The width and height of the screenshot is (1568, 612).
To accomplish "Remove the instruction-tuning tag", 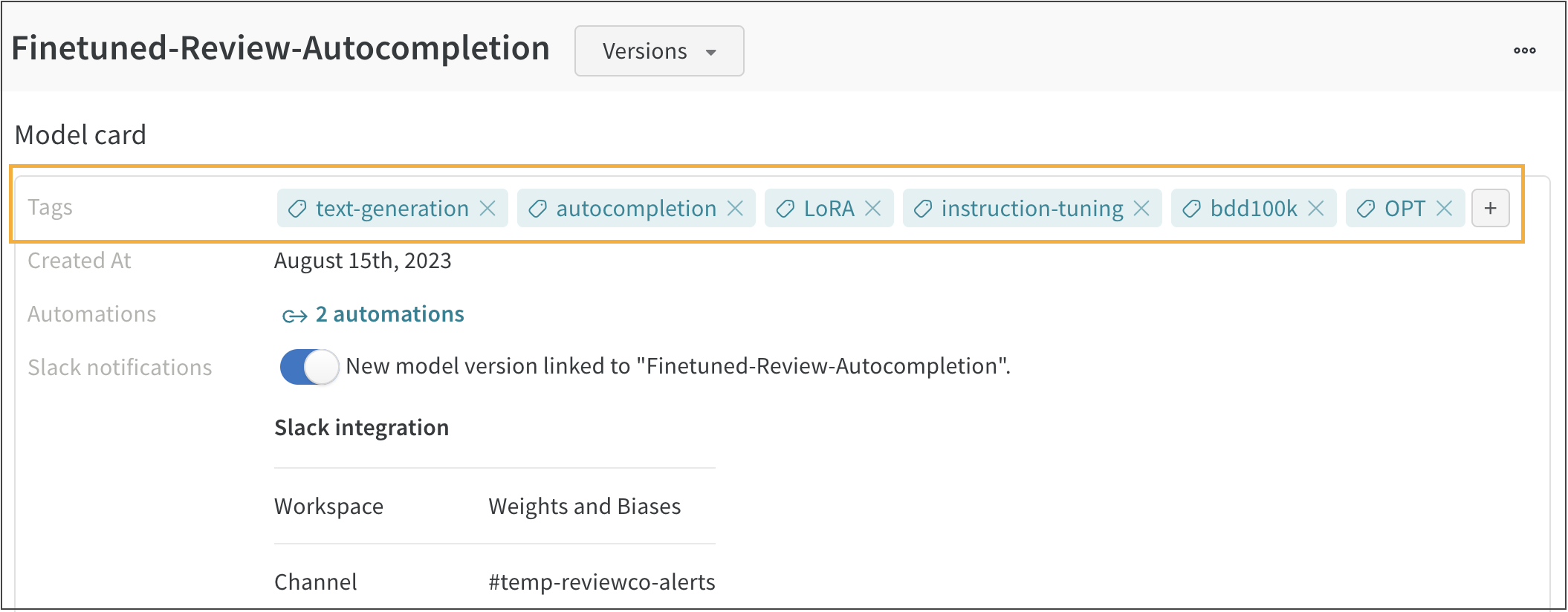I will point(1141,209).
